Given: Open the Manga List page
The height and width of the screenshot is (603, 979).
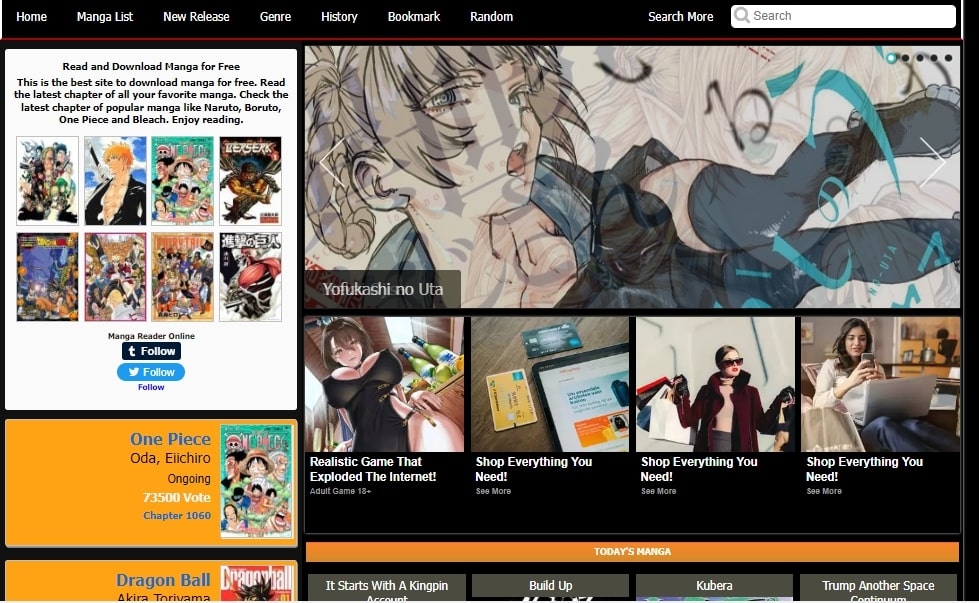Looking at the screenshot, I should pos(105,17).
